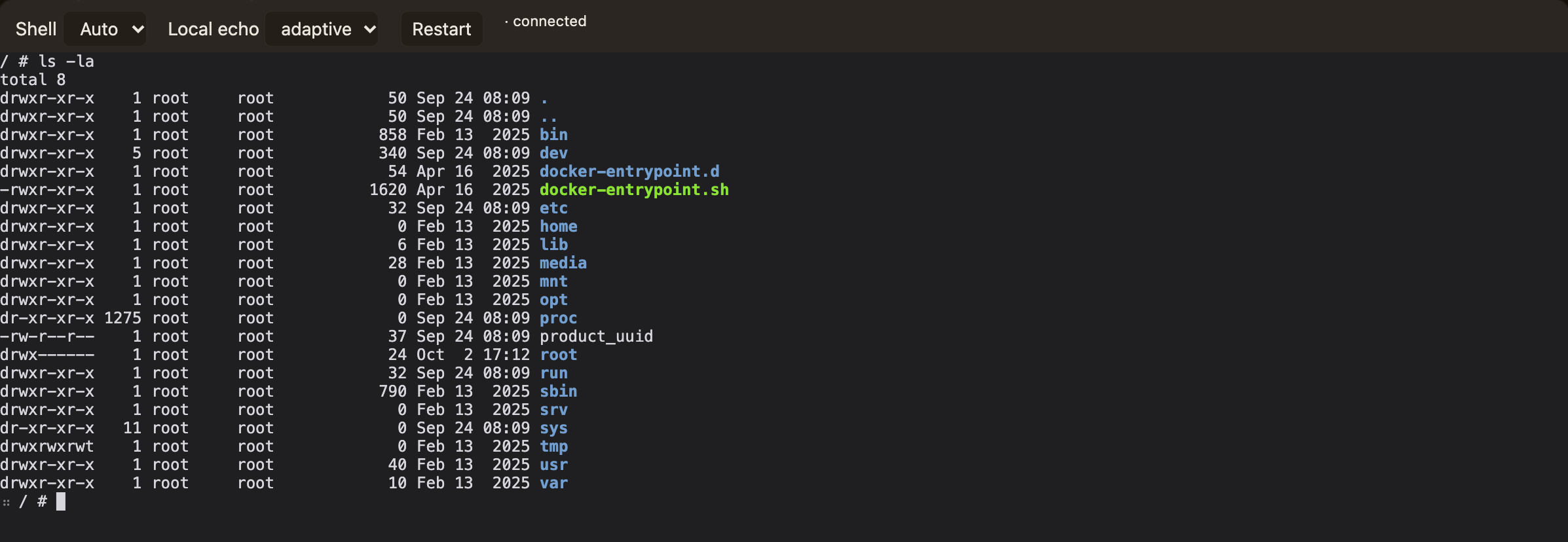Viewport: 1568px width, 542px height.
Task: Open the Shell type dropdown set to Auto
Action: click(105, 29)
